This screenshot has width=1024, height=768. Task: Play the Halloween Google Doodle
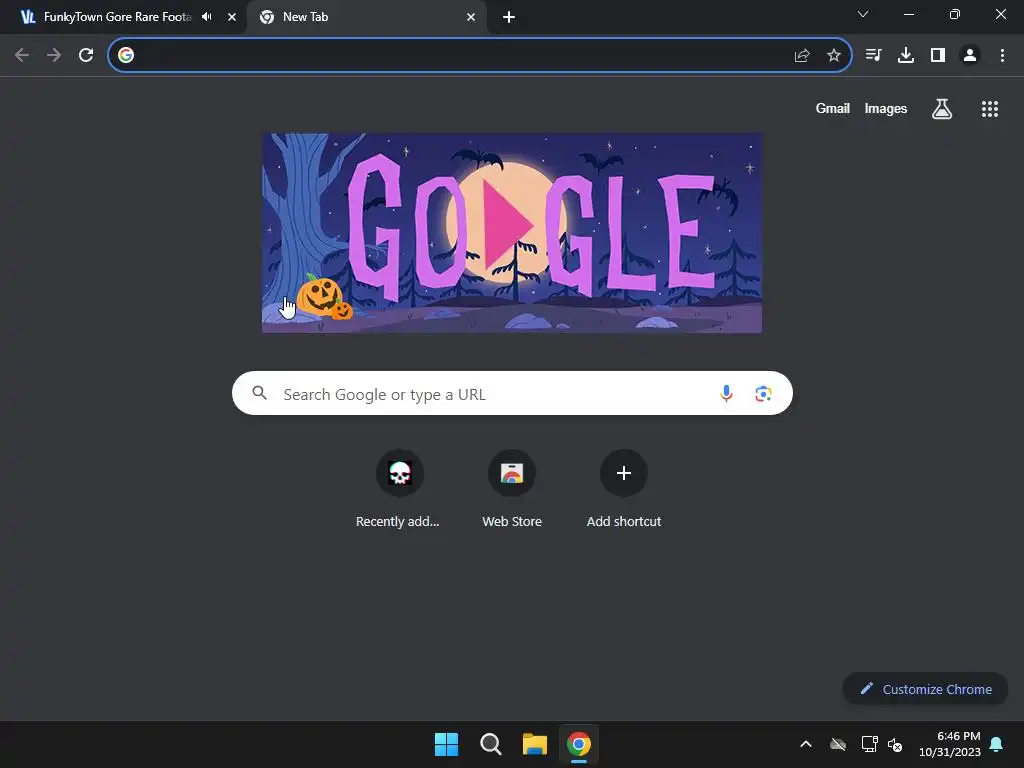[x=508, y=224]
